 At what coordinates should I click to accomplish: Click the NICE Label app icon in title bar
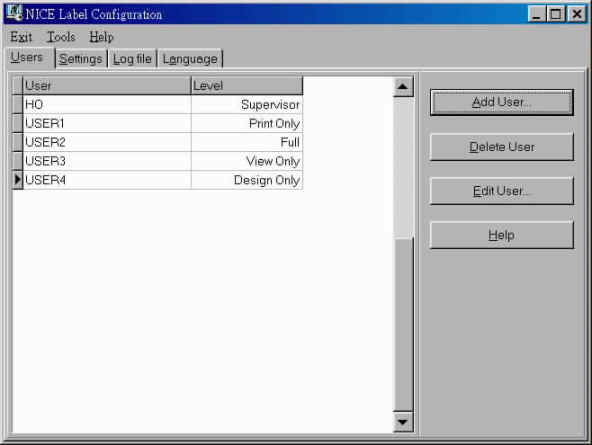[15, 13]
